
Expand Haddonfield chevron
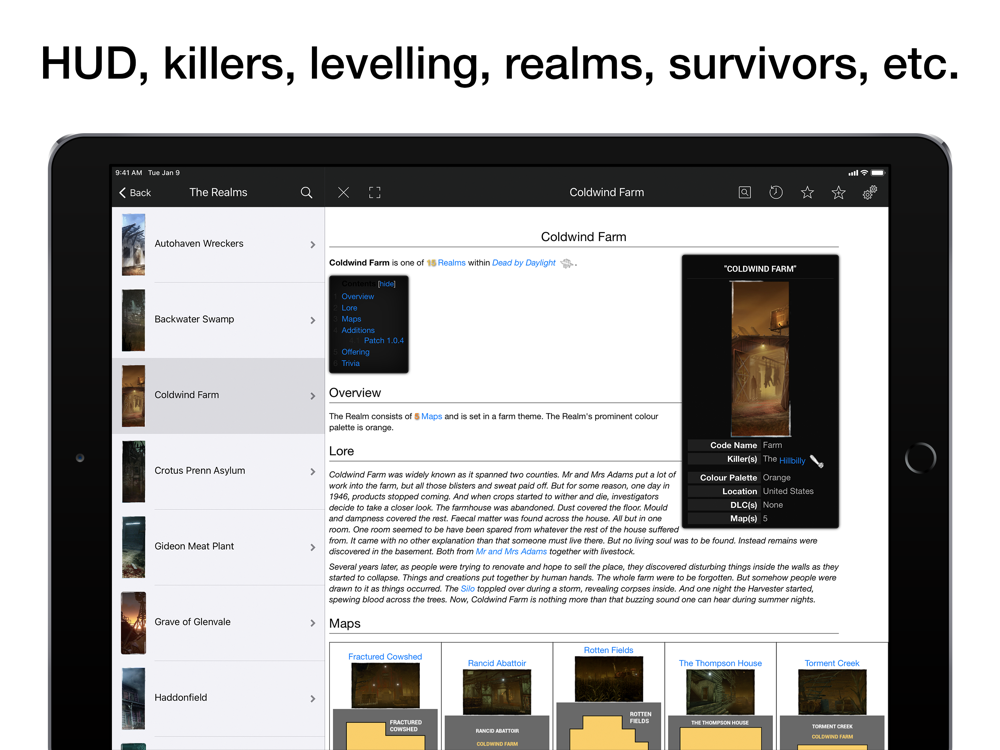(312, 699)
